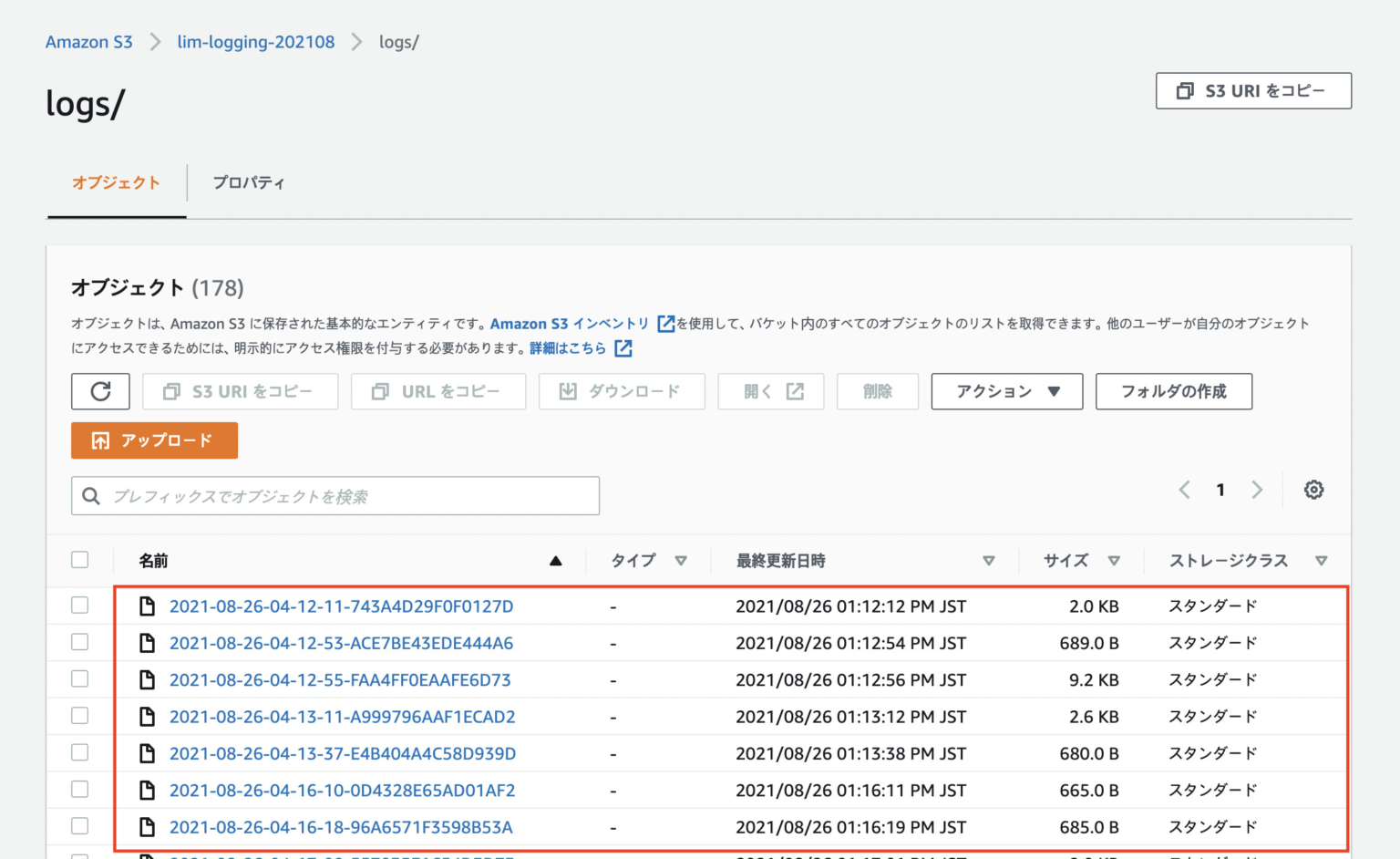
Task: Click the refresh objects icon
Action: coord(100,391)
